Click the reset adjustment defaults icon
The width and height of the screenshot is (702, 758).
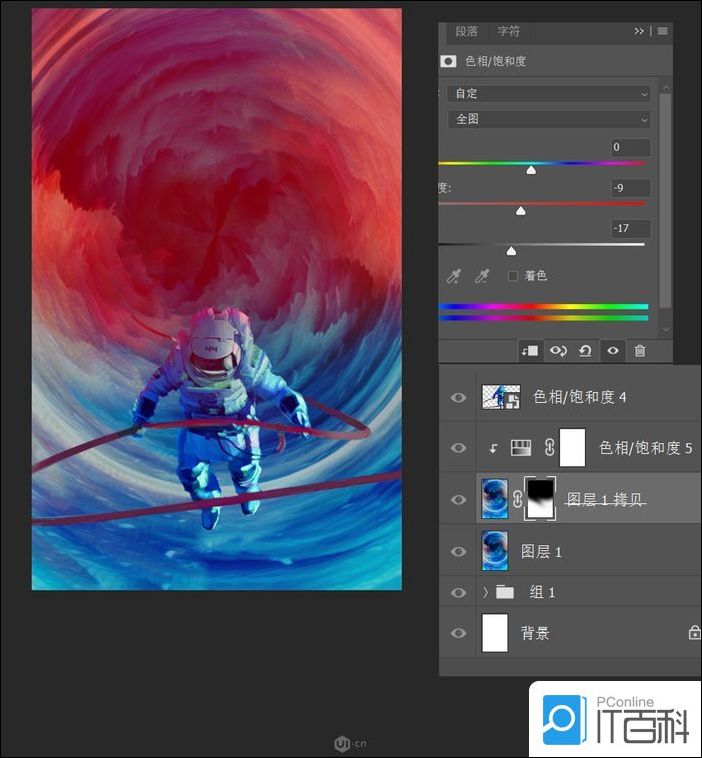click(x=585, y=351)
